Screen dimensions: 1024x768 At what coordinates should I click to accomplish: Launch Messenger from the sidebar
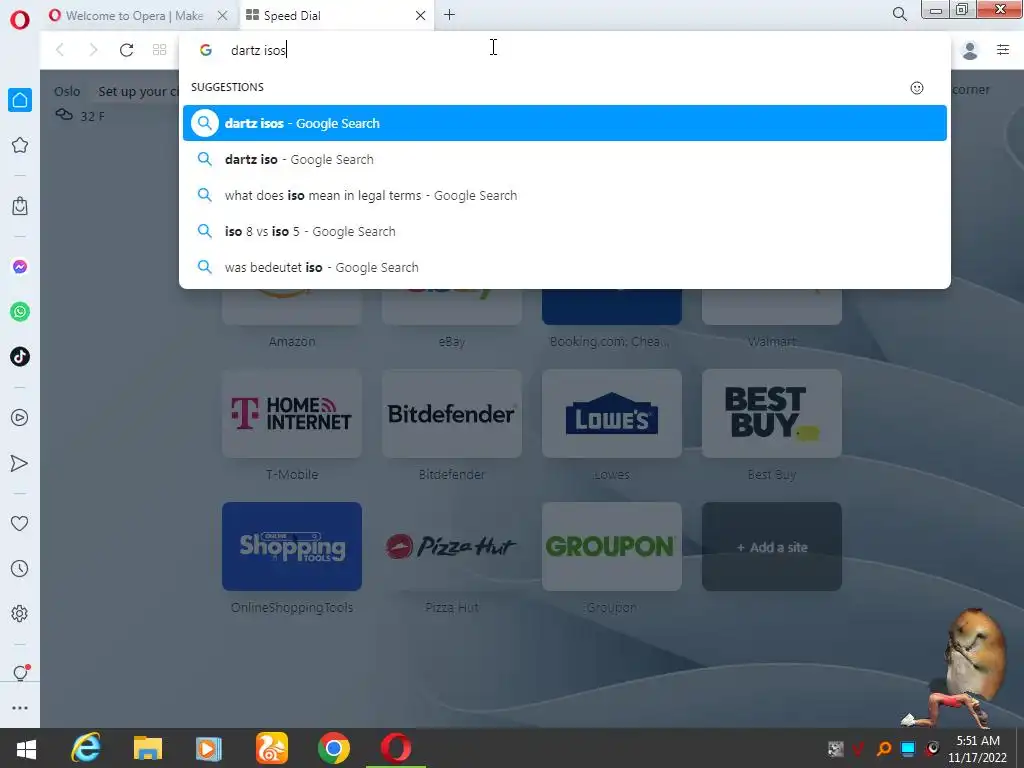point(20,266)
